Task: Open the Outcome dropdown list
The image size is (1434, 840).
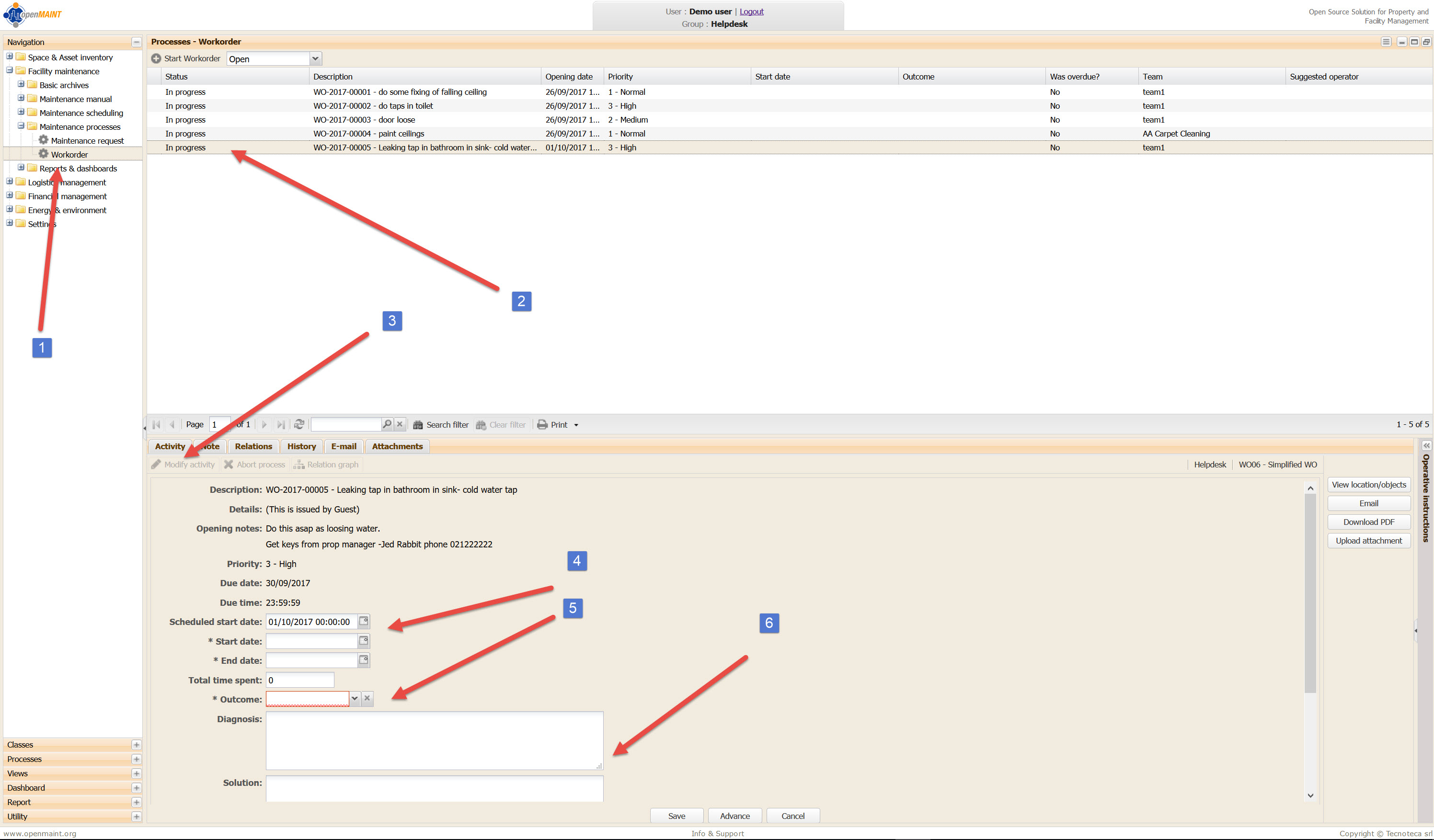Action: pos(355,698)
